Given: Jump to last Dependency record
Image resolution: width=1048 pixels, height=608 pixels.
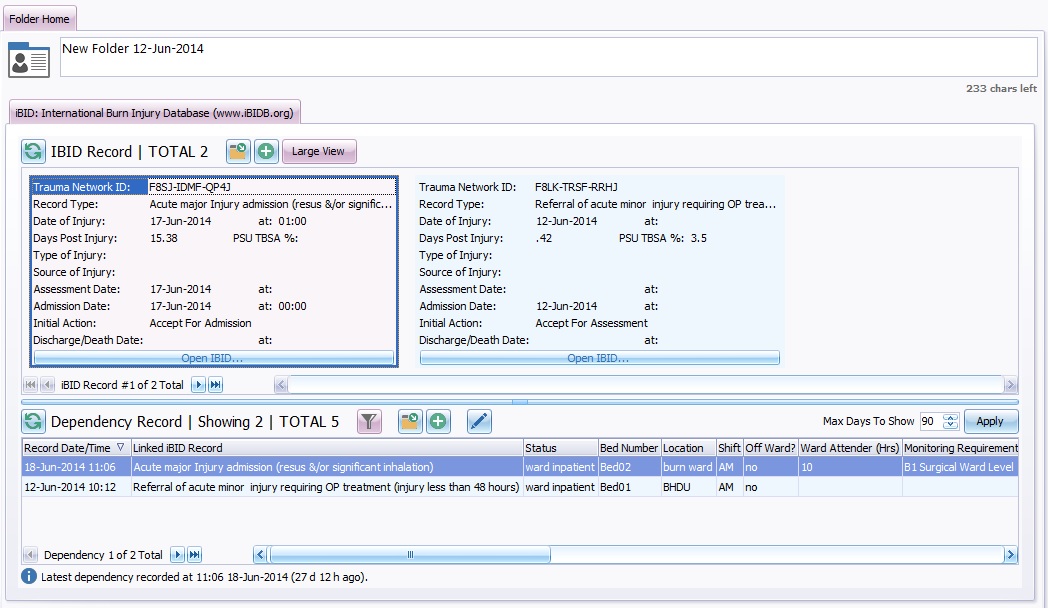Looking at the screenshot, I should (194, 555).
